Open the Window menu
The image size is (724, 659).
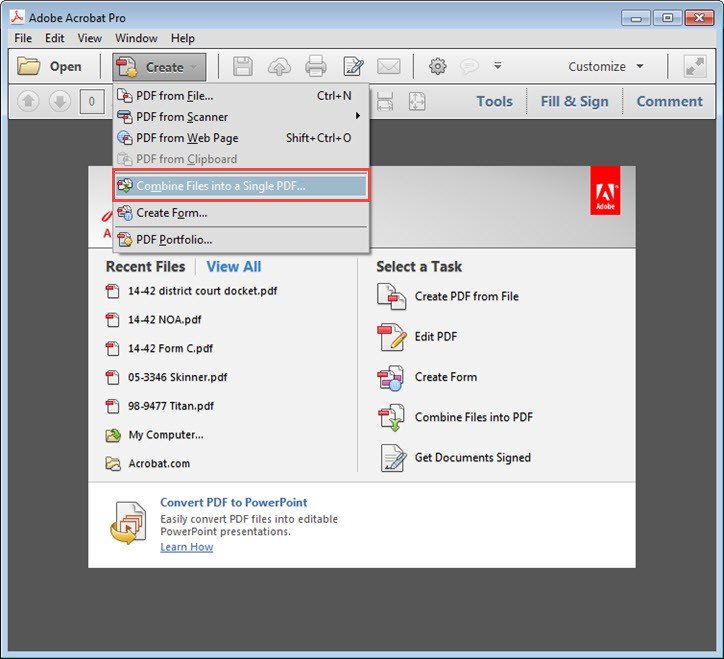pyautogui.click(x=136, y=38)
